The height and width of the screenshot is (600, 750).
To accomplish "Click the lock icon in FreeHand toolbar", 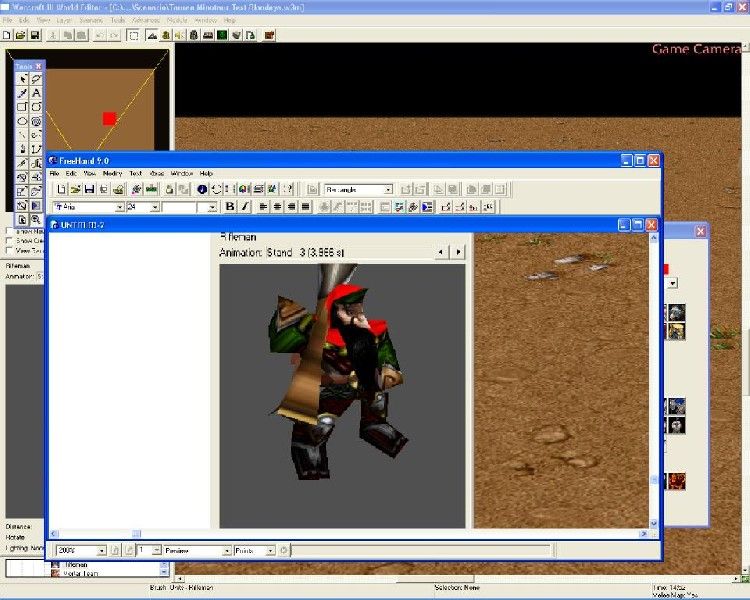I will coord(169,189).
